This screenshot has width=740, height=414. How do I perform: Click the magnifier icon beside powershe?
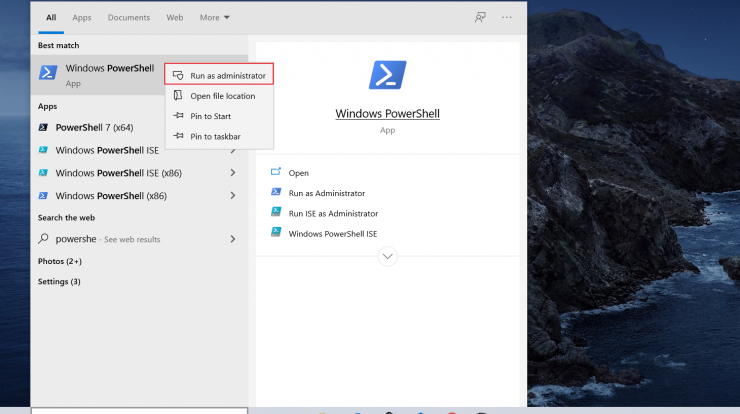pos(43,238)
